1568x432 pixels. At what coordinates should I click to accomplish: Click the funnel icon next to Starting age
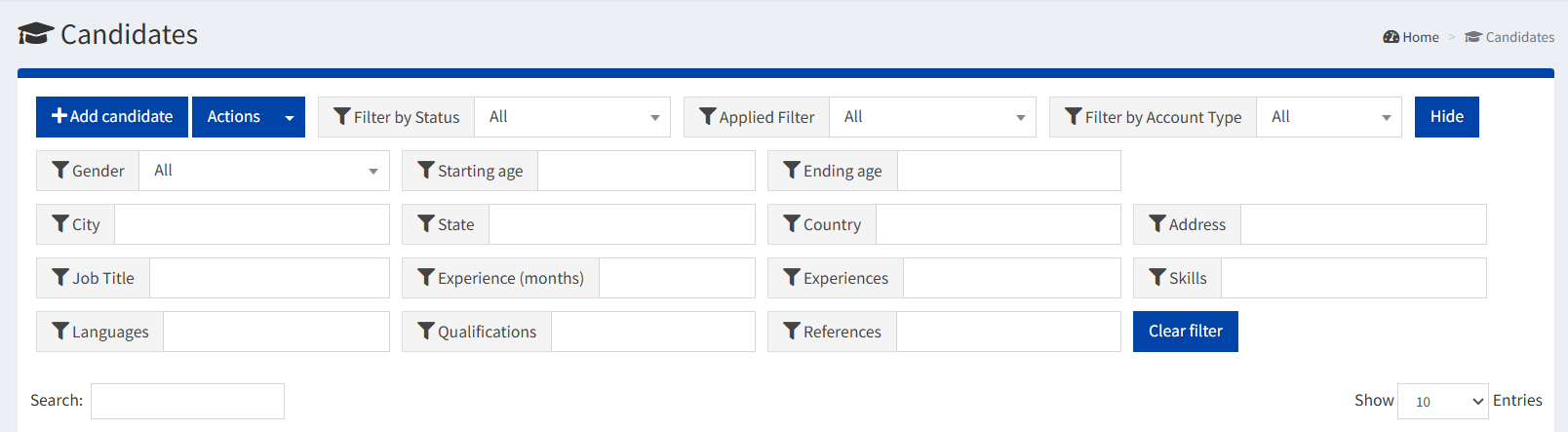[x=426, y=170]
